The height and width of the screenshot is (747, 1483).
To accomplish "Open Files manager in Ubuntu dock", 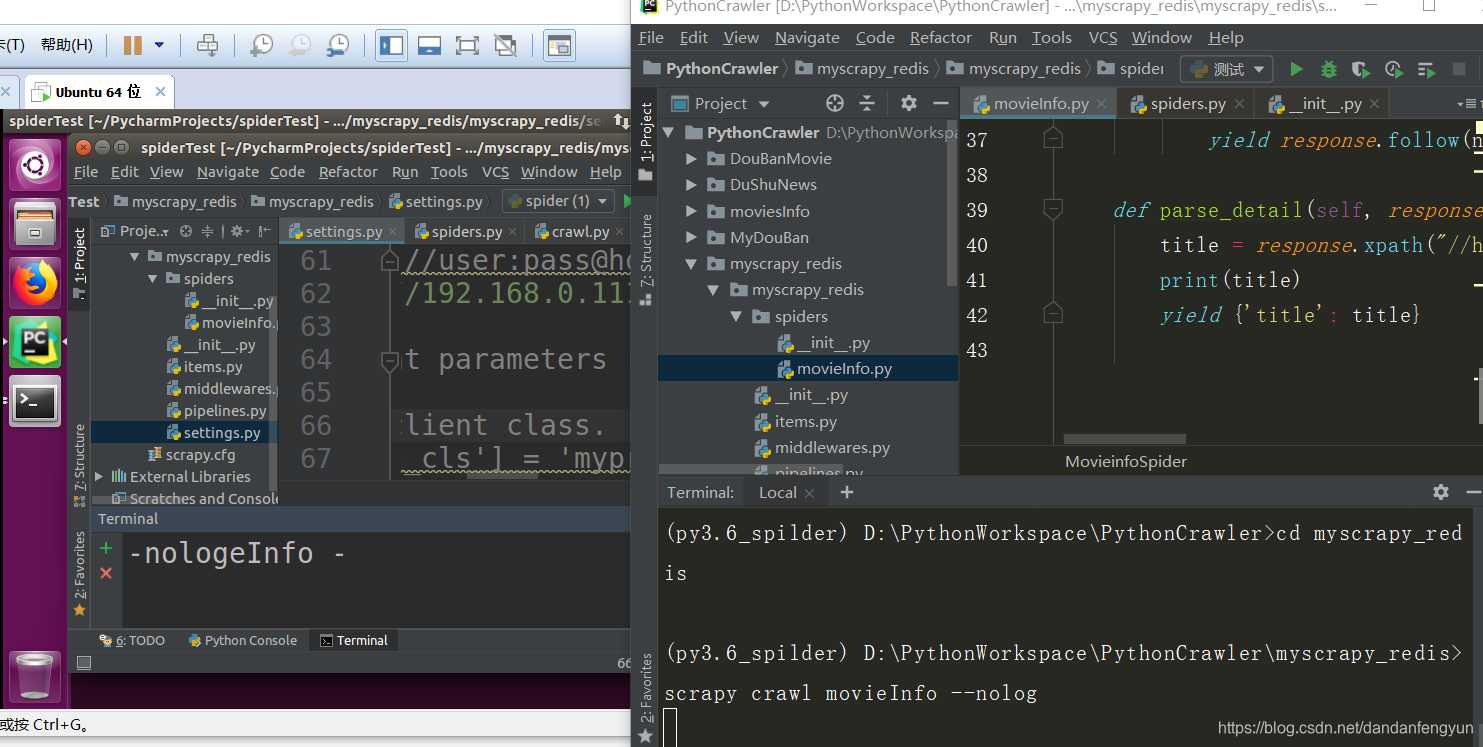I will tap(35, 224).
